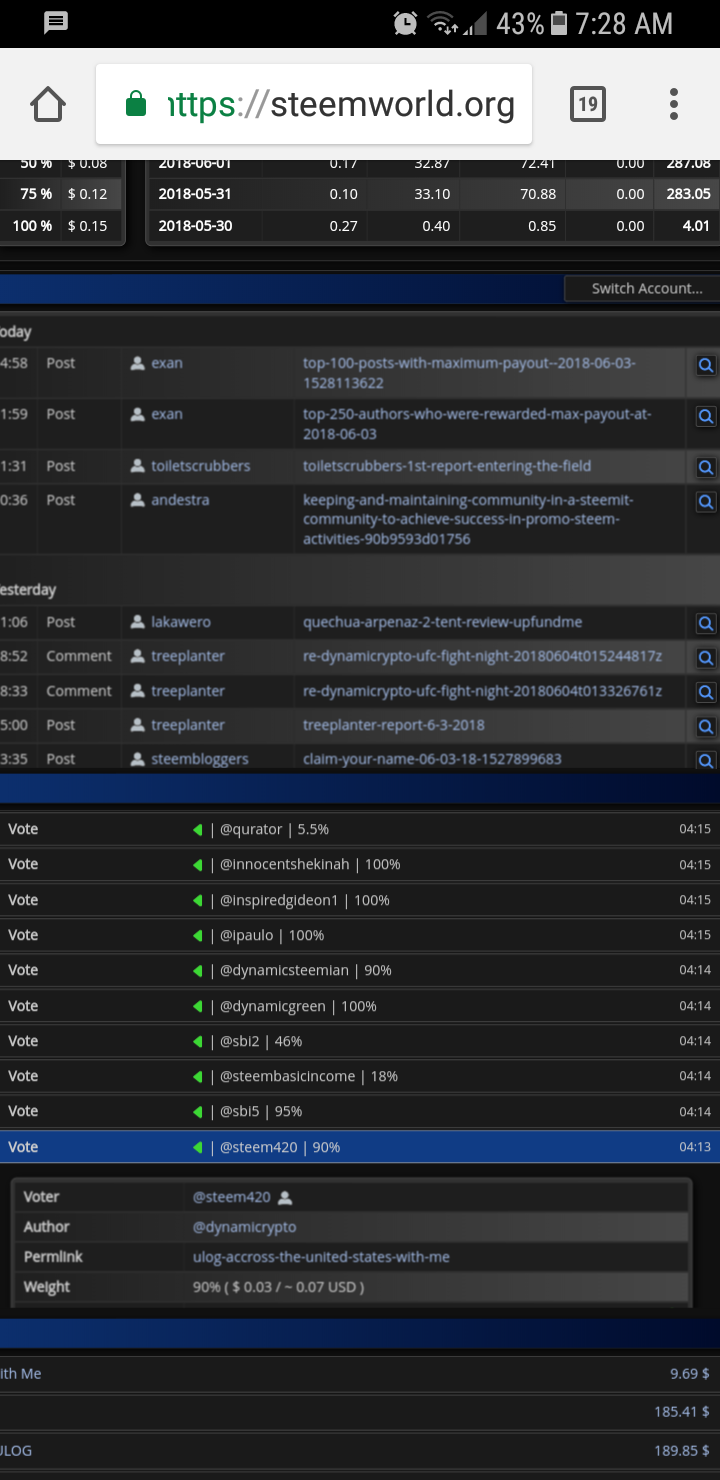Screen dimensions: 720x1480
Task: Open the top-100-posts-with-maximum-payout link
Action: coord(469,373)
